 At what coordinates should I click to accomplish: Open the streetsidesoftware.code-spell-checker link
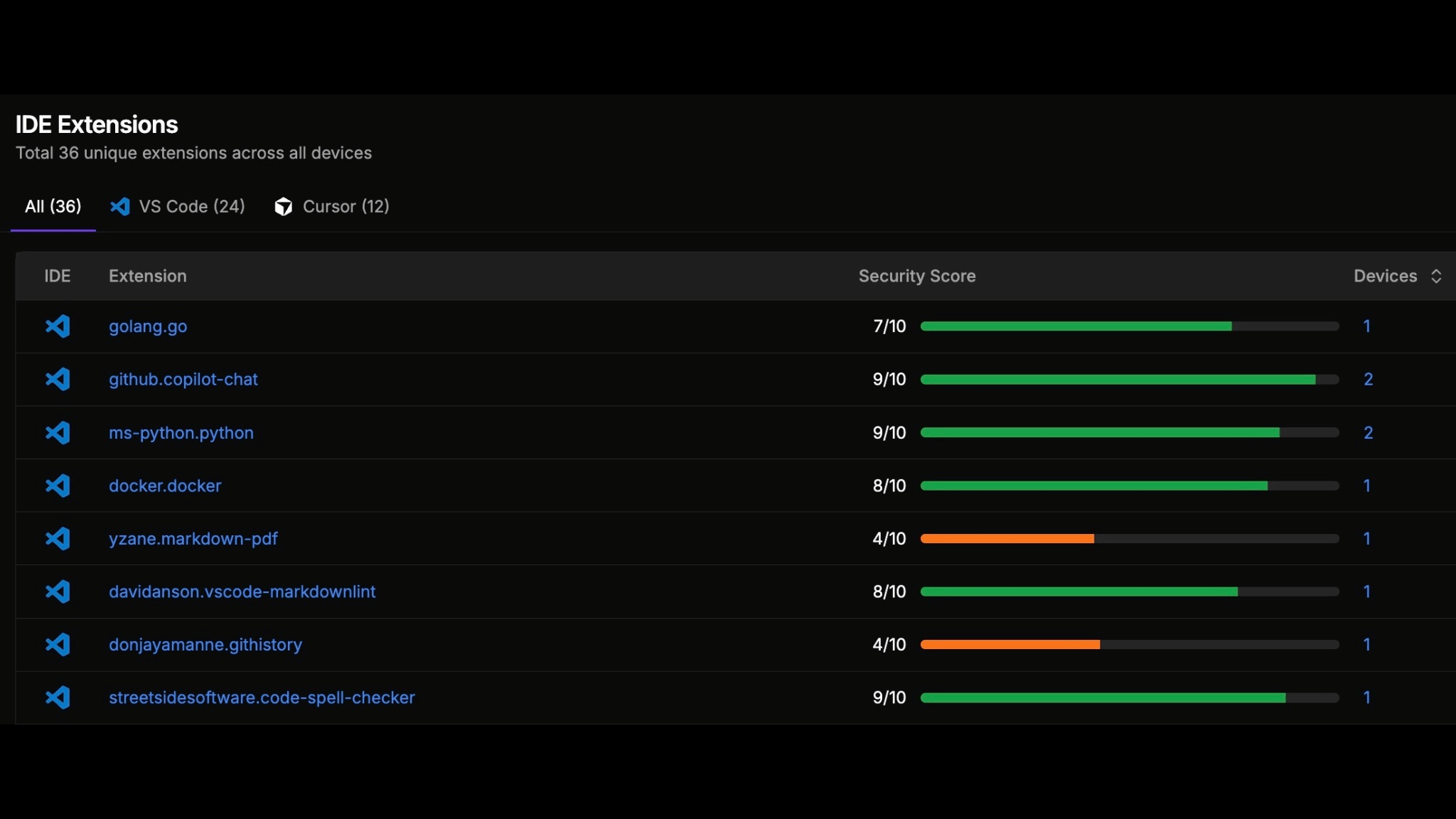(x=262, y=697)
